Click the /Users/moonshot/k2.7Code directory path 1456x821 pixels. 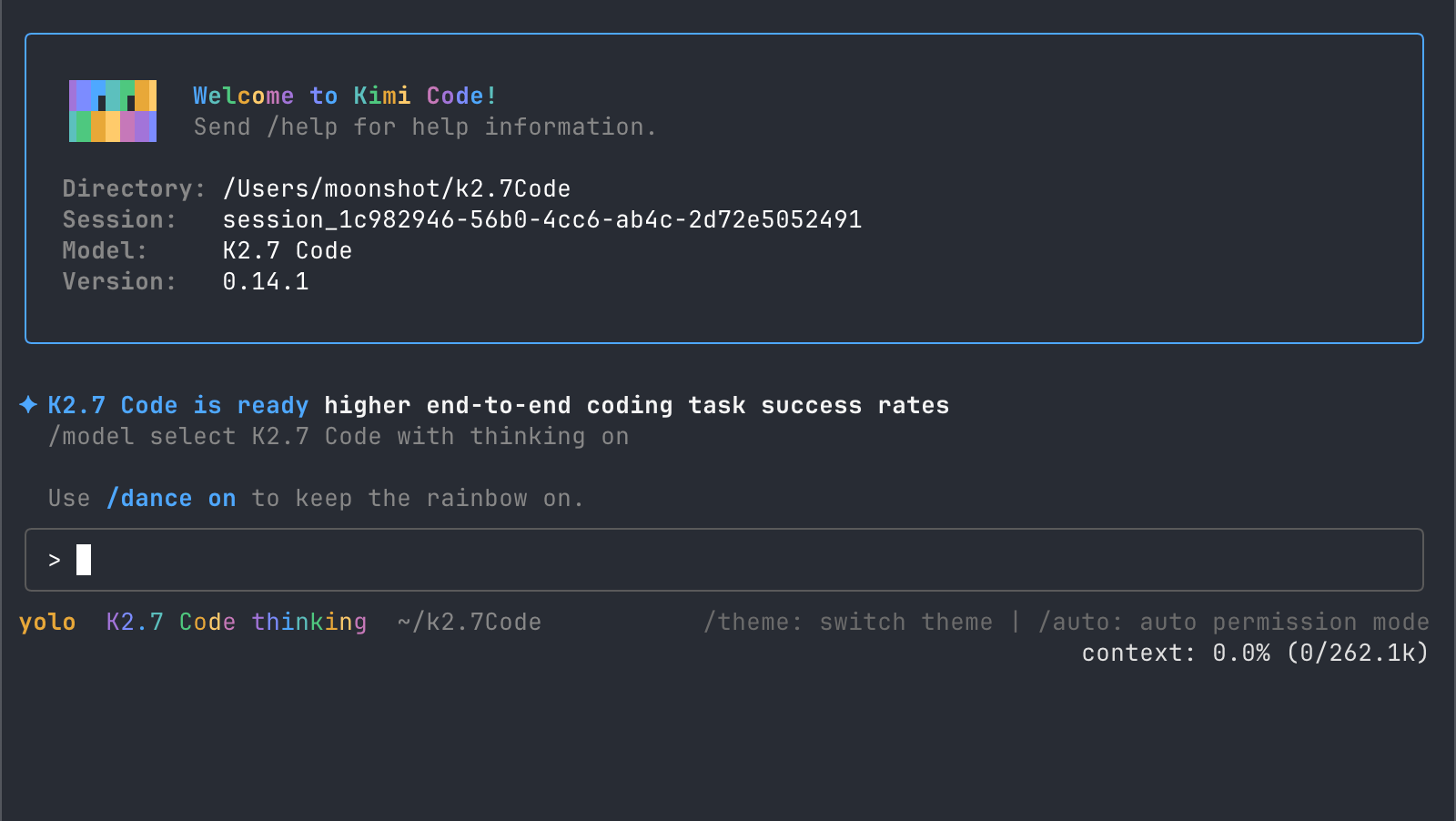(x=397, y=188)
